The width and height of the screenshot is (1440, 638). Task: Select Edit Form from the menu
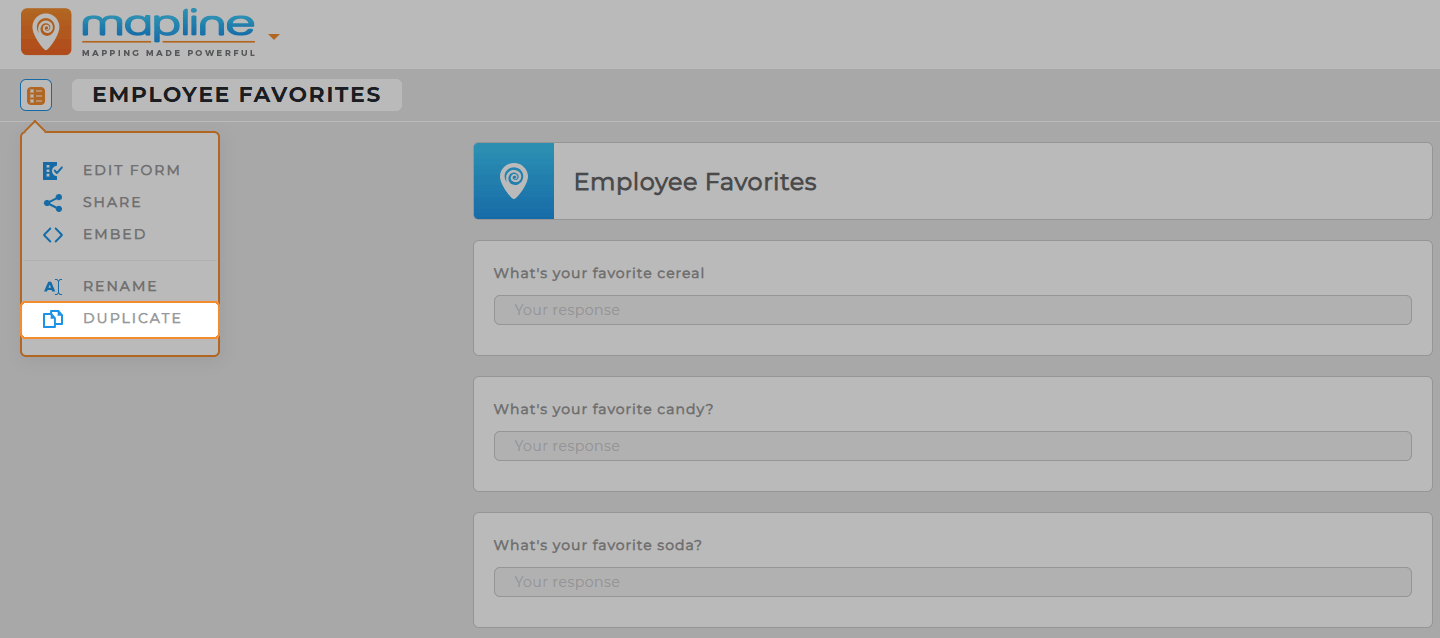131,170
